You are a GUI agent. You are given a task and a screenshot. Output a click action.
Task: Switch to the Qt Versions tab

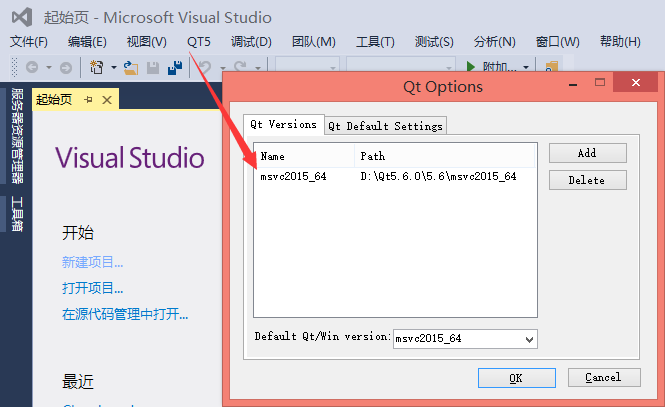pyautogui.click(x=283, y=124)
